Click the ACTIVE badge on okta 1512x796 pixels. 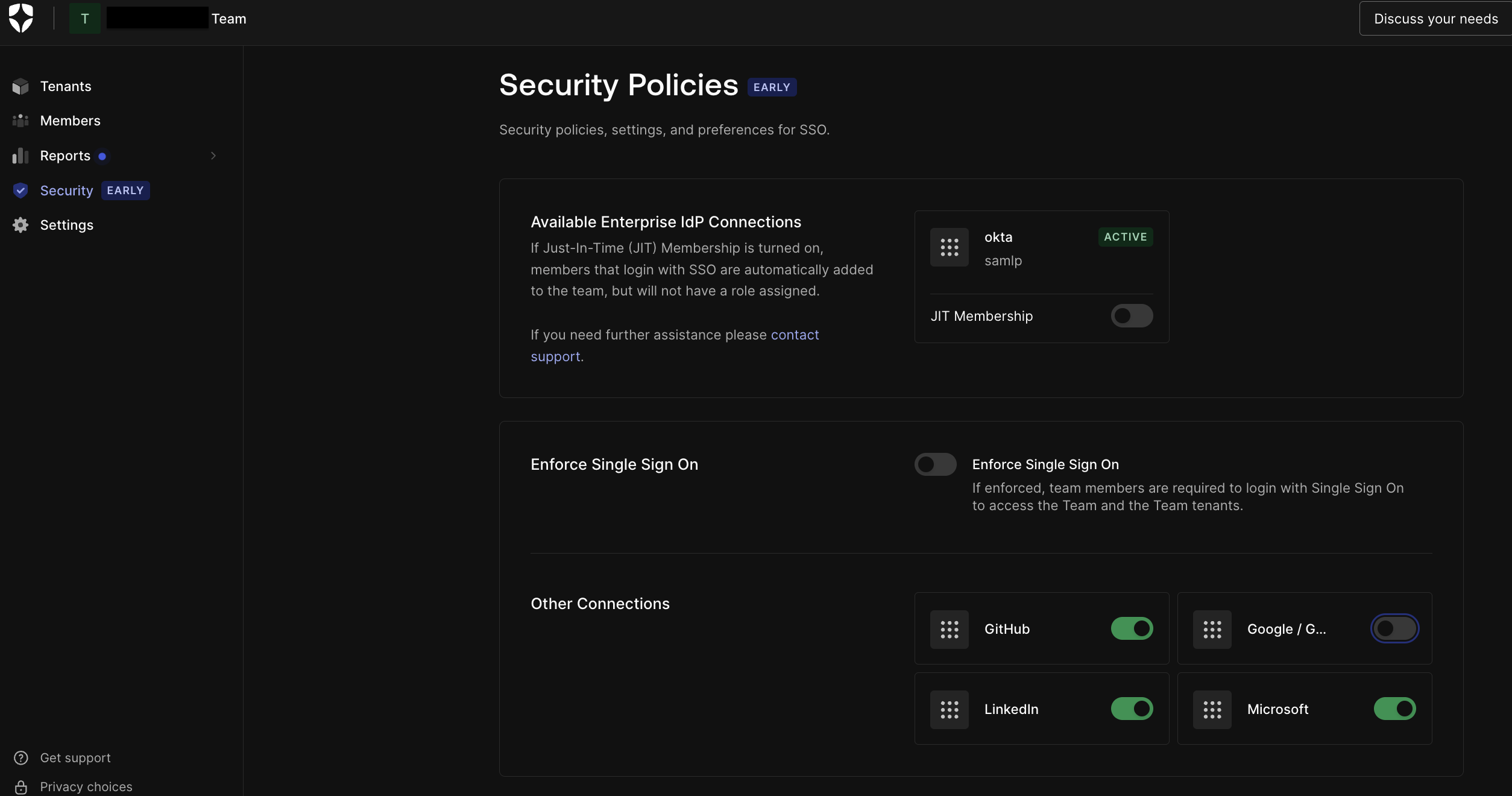click(1126, 237)
